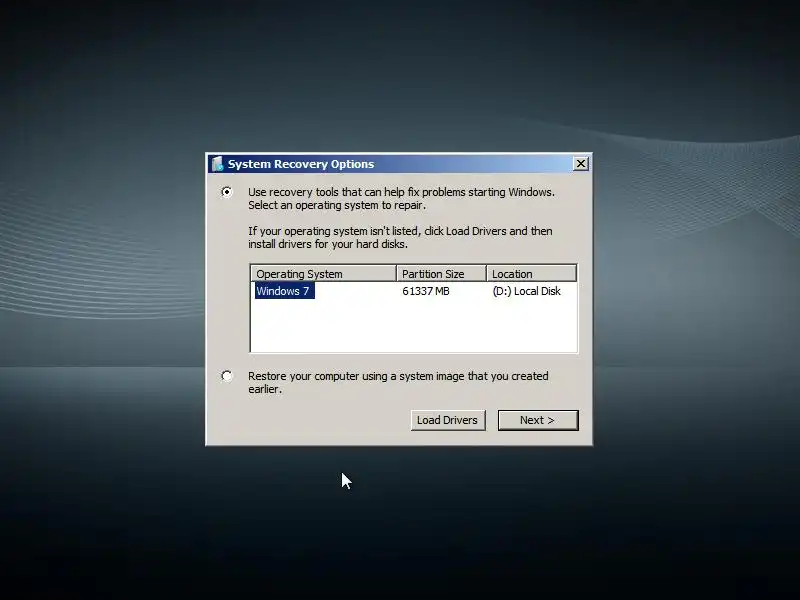Click the Location column header
The height and width of the screenshot is (600, 800).
(532, 273)
